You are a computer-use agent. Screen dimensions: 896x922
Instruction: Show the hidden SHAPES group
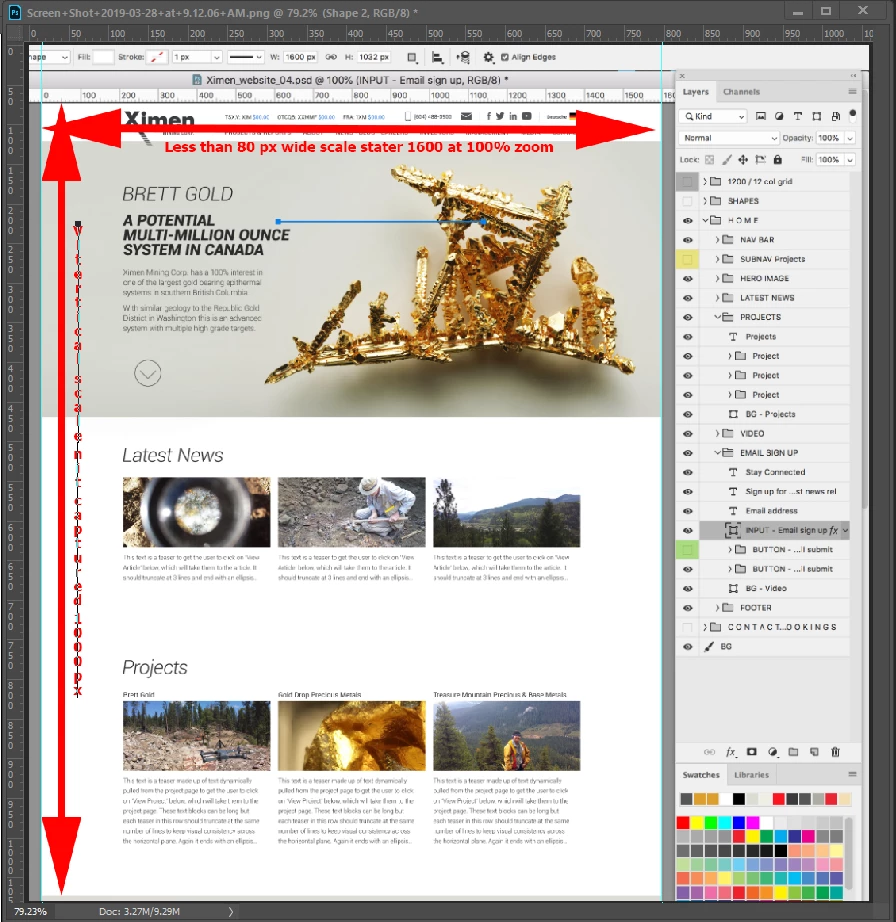pos(687,201)
